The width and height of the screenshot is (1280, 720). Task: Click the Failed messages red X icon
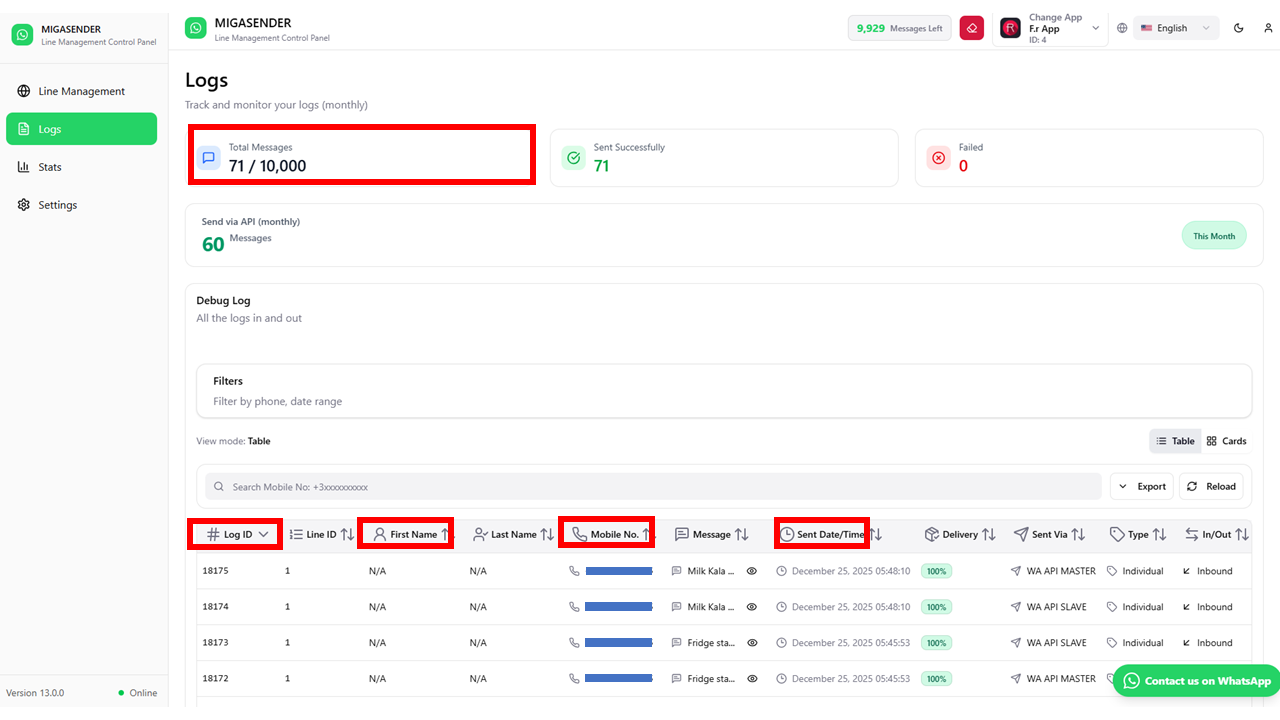click(x=938, y=157)
